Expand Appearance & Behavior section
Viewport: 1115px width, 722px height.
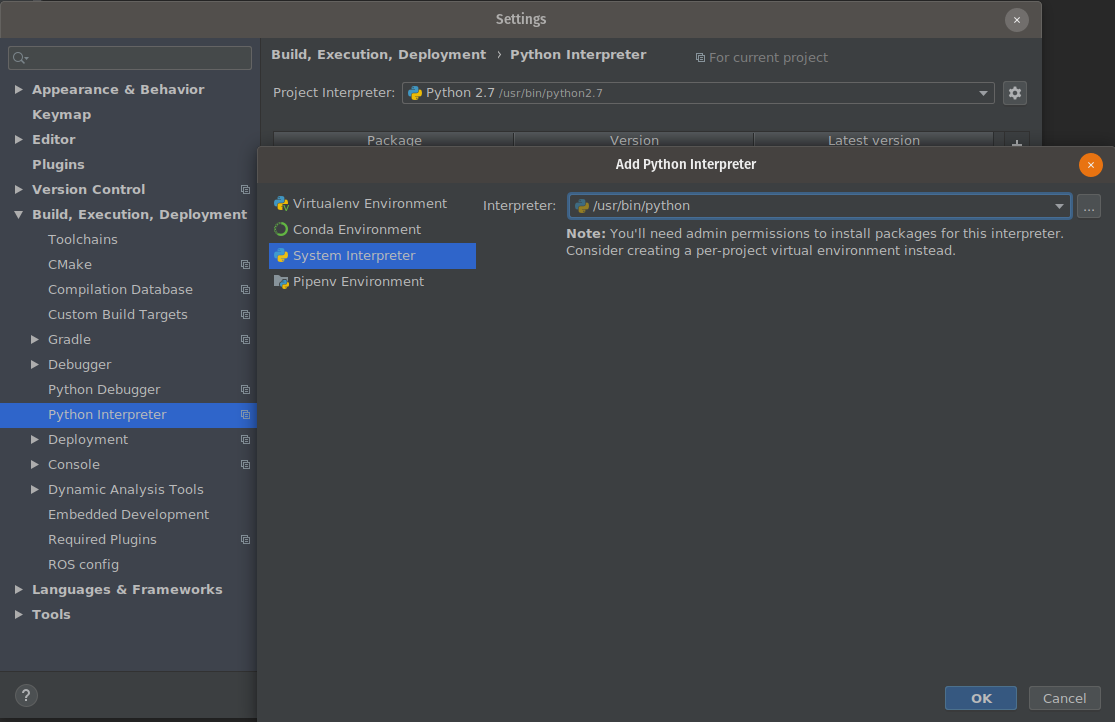click(18, 90)
